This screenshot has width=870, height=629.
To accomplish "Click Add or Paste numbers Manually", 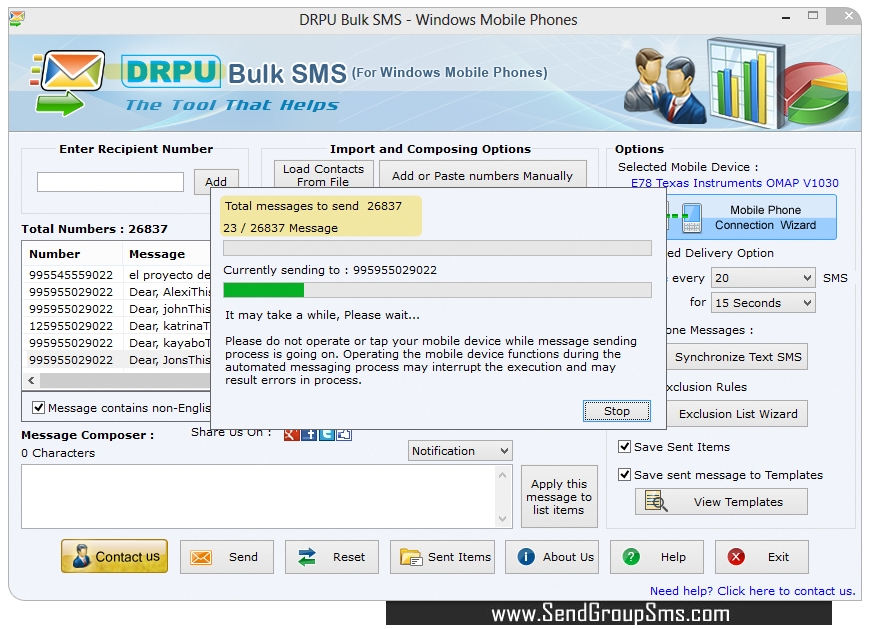I will [x=482, y=174].
